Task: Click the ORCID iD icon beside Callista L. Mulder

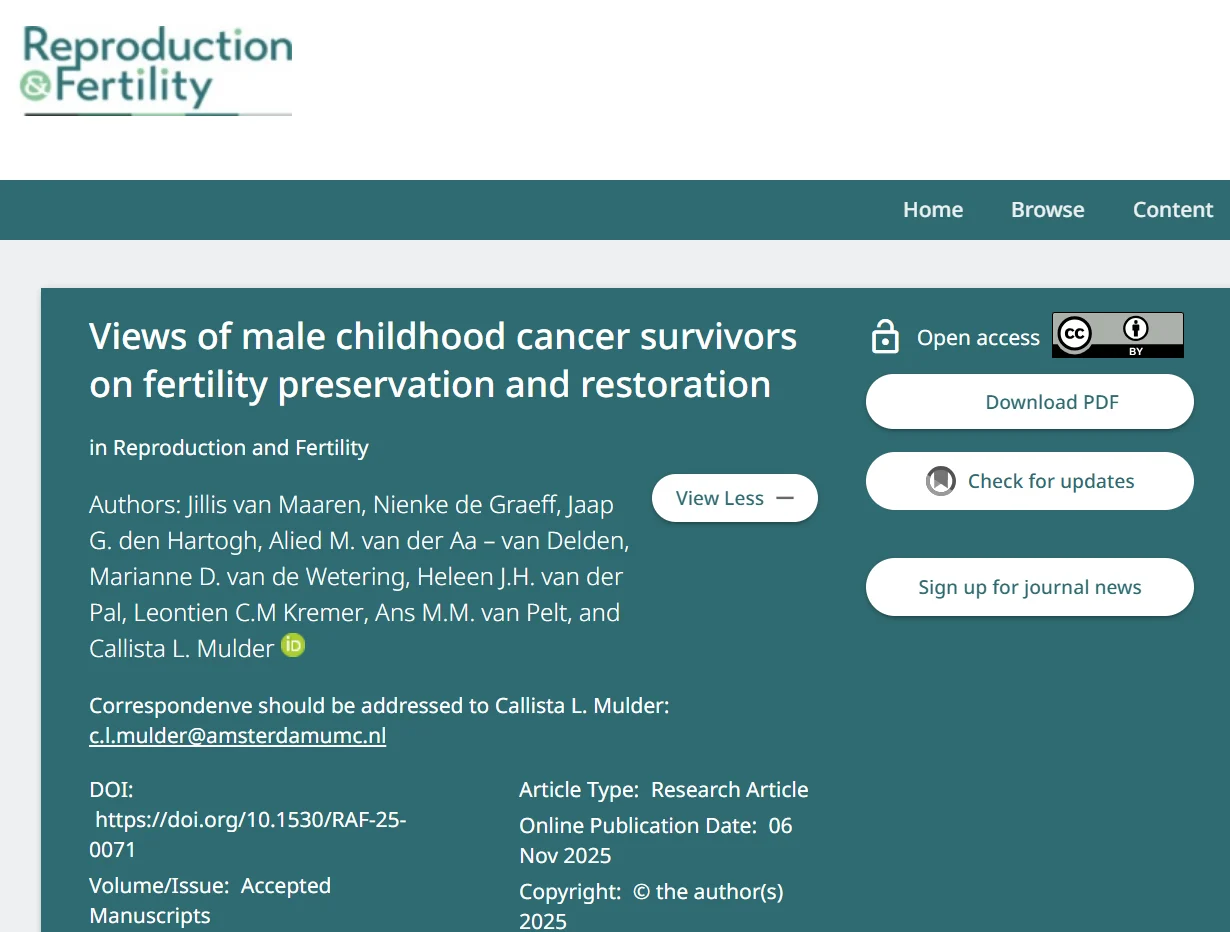Action: [x=292, y=646]
